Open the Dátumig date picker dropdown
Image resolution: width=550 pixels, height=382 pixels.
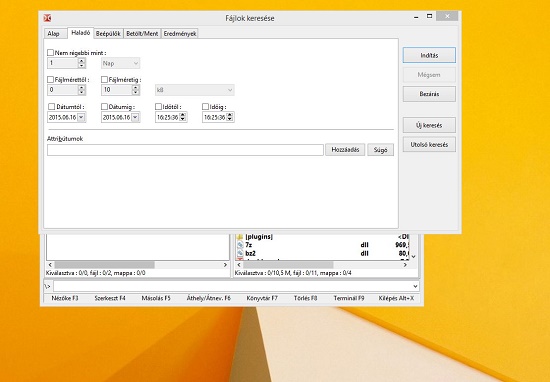(x=135, y=117)
